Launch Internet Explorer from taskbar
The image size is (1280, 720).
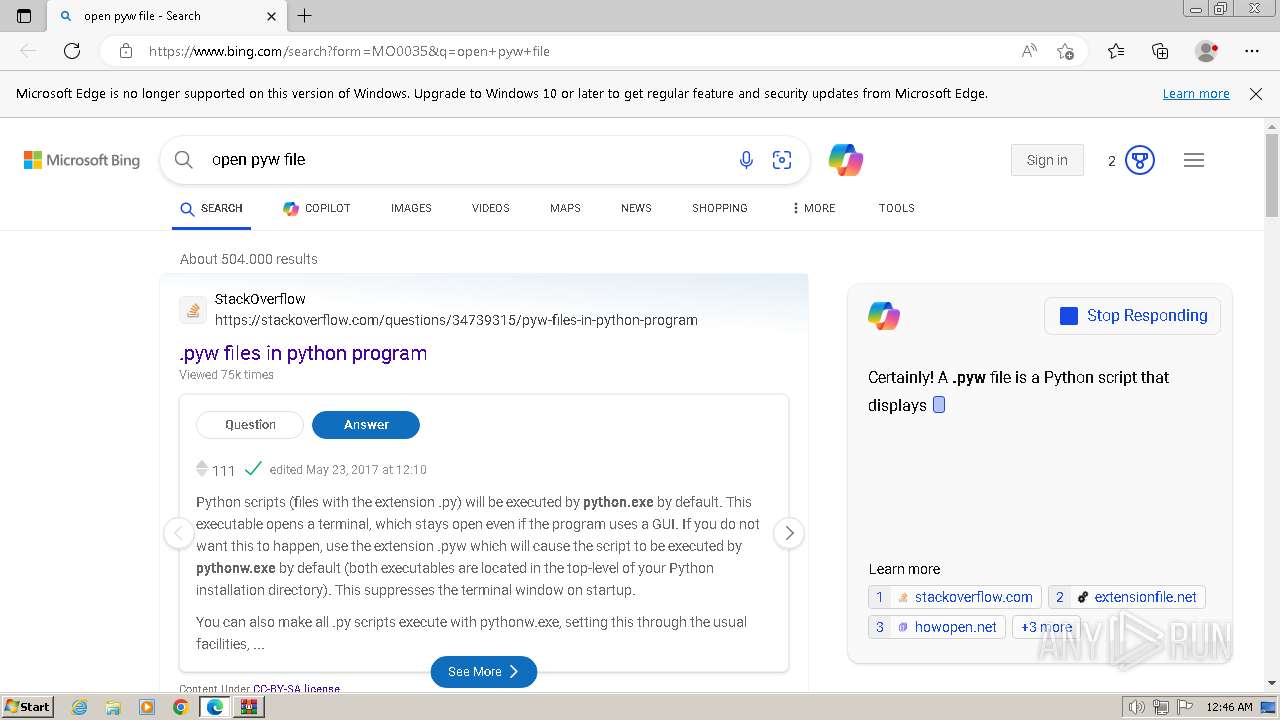[x=79, y=707]
